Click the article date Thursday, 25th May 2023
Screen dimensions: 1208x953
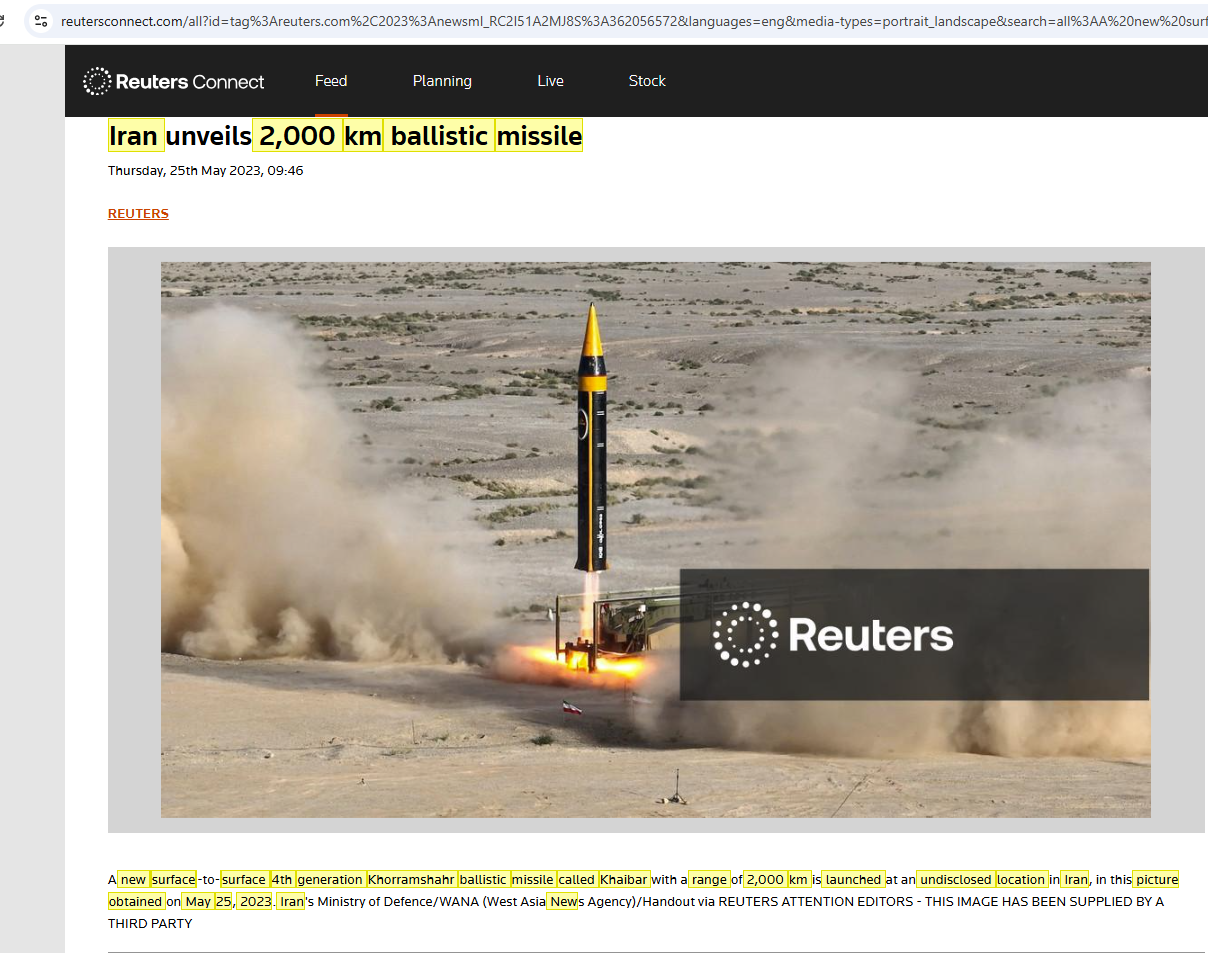(205, 171)
